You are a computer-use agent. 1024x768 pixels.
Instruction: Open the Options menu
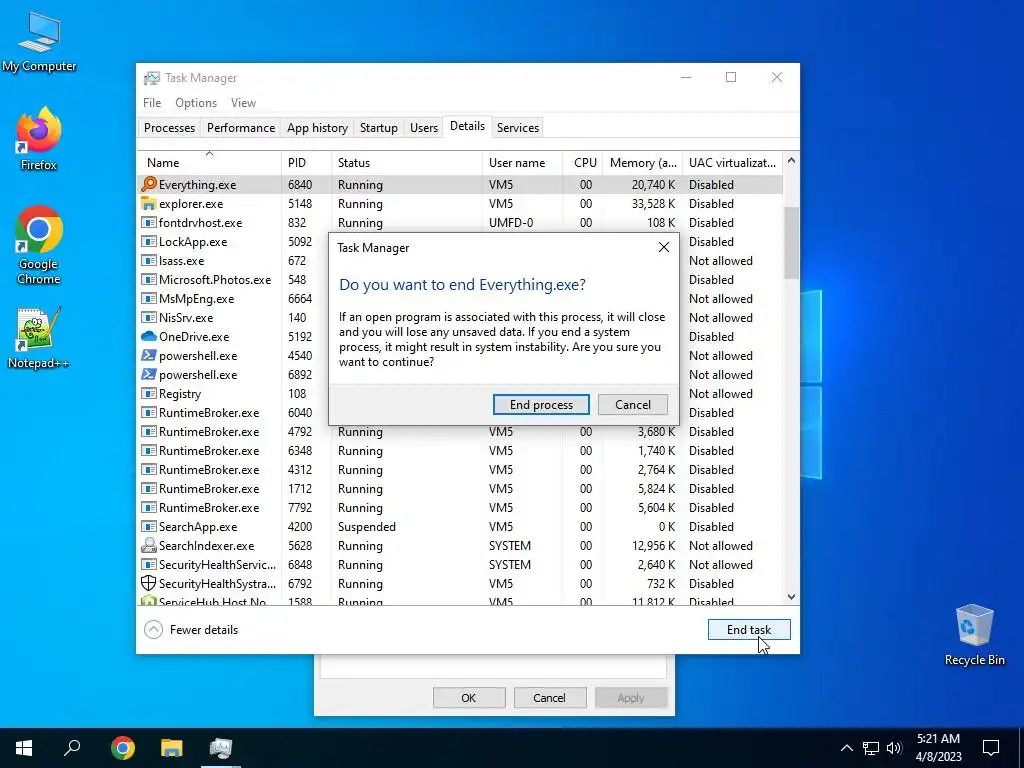(196, 103)
